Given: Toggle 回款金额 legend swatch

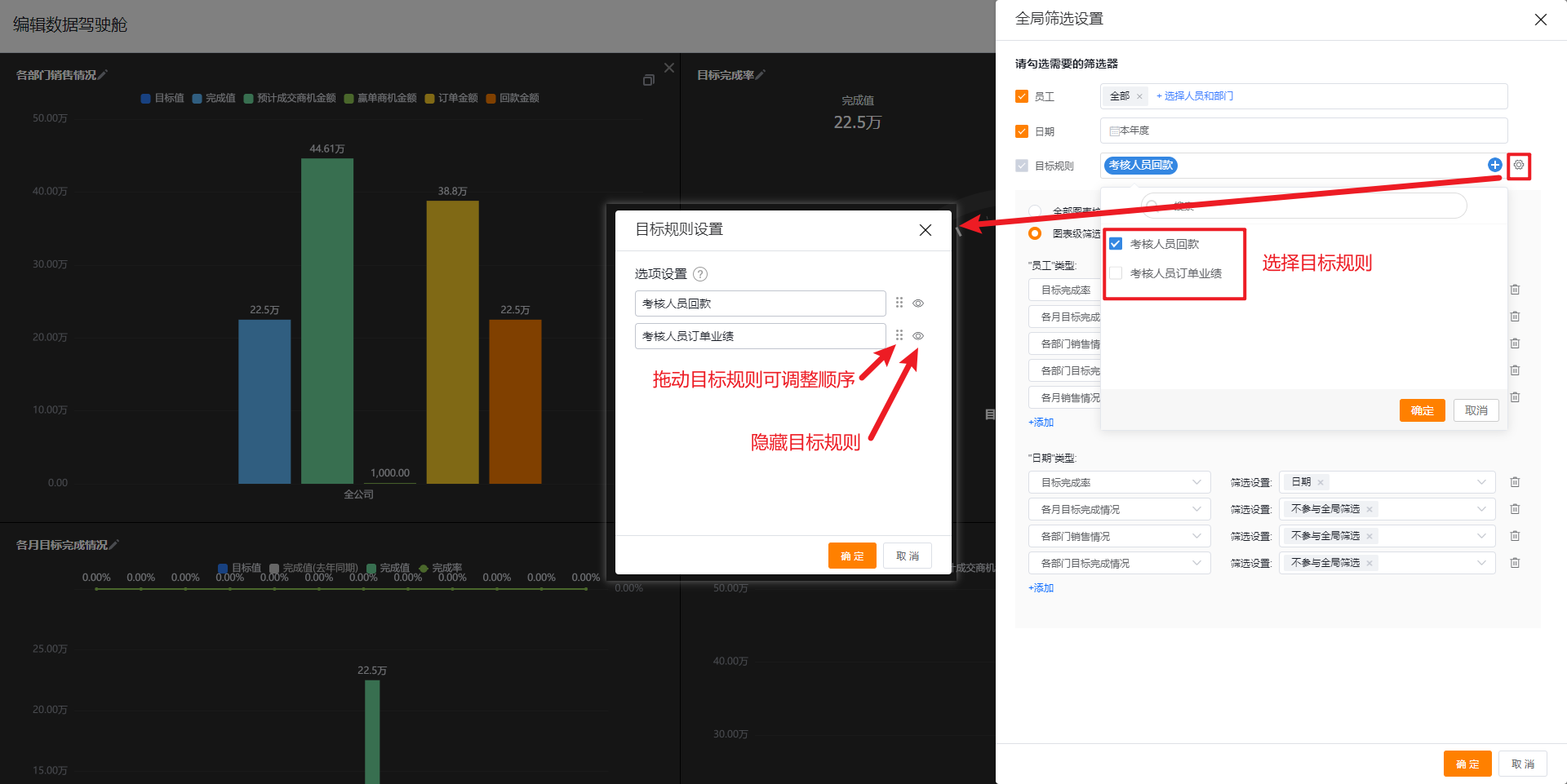Looking at the screenshot, I should [491, 98].
